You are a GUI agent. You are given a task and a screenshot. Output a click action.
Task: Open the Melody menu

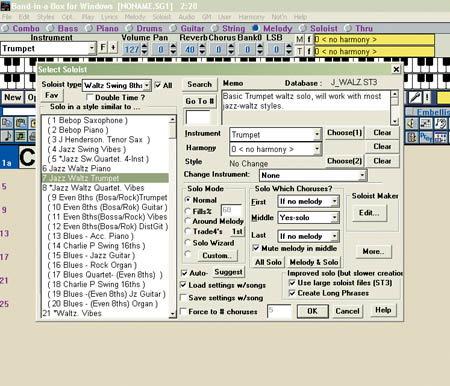click(135, 17)
